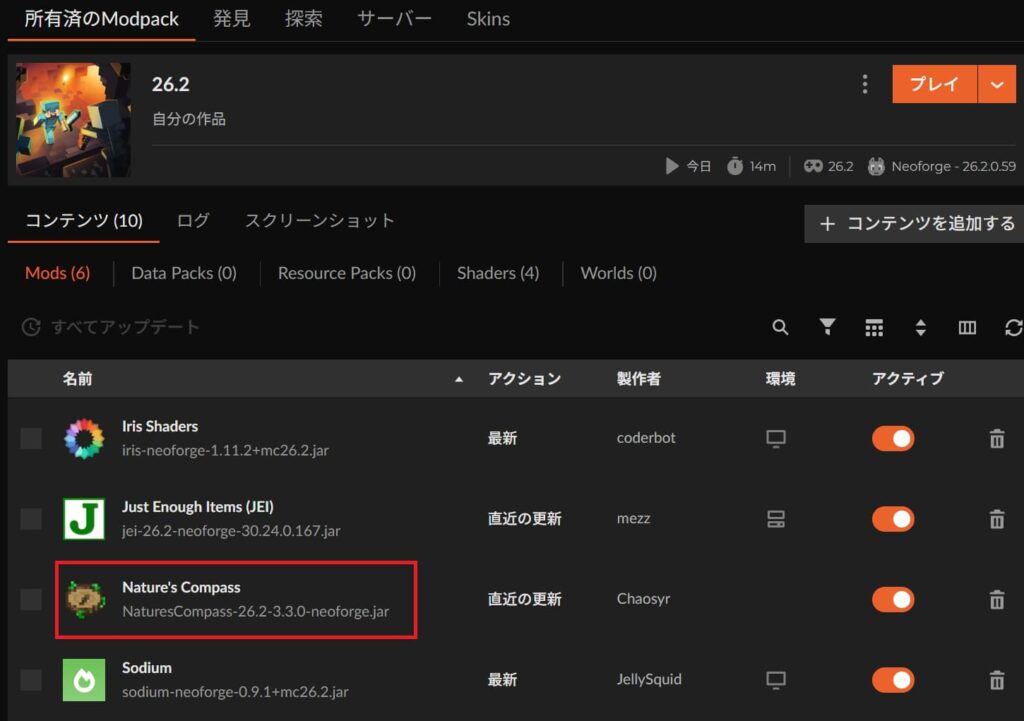Check the Sodium row checkbox
This screenshot has height=721, width=1024.
coord(31,680)
